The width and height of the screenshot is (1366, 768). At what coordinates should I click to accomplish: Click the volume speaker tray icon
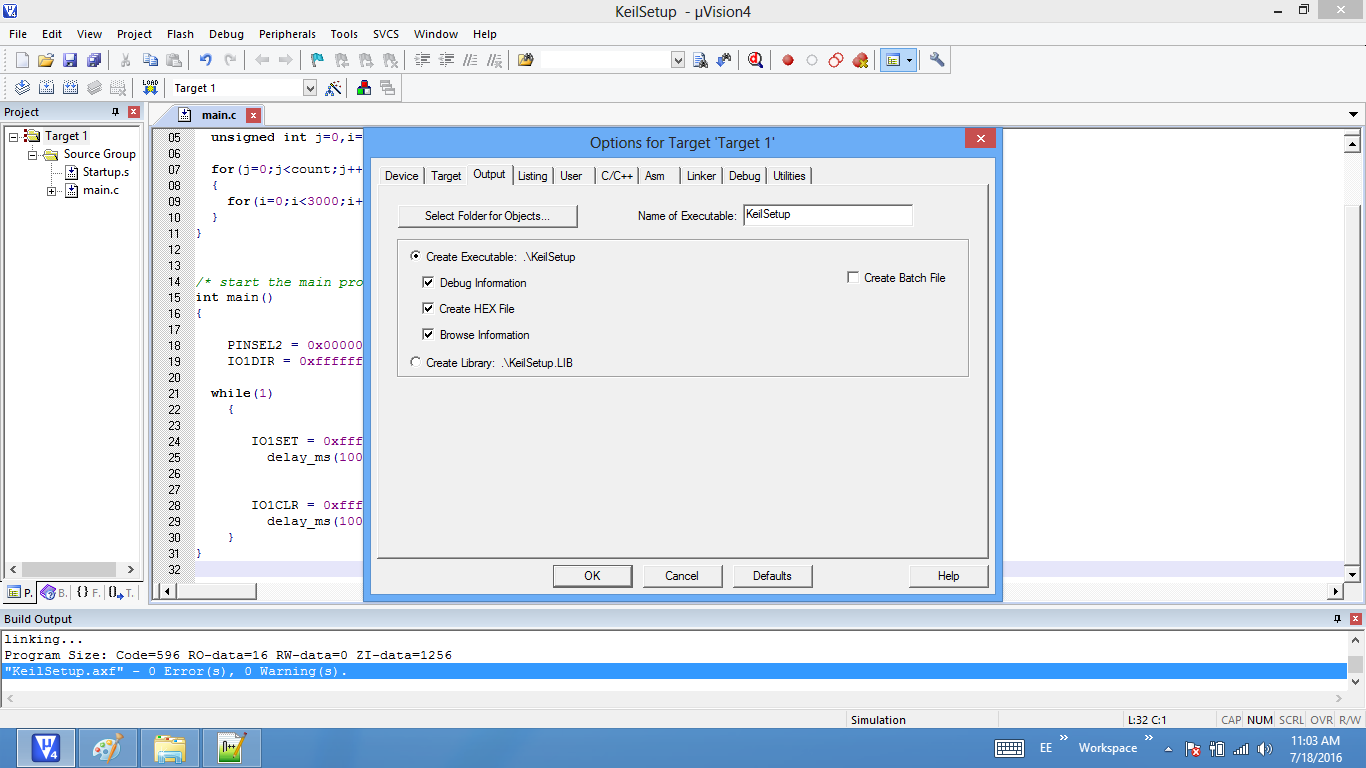(x=1265, y=749)
